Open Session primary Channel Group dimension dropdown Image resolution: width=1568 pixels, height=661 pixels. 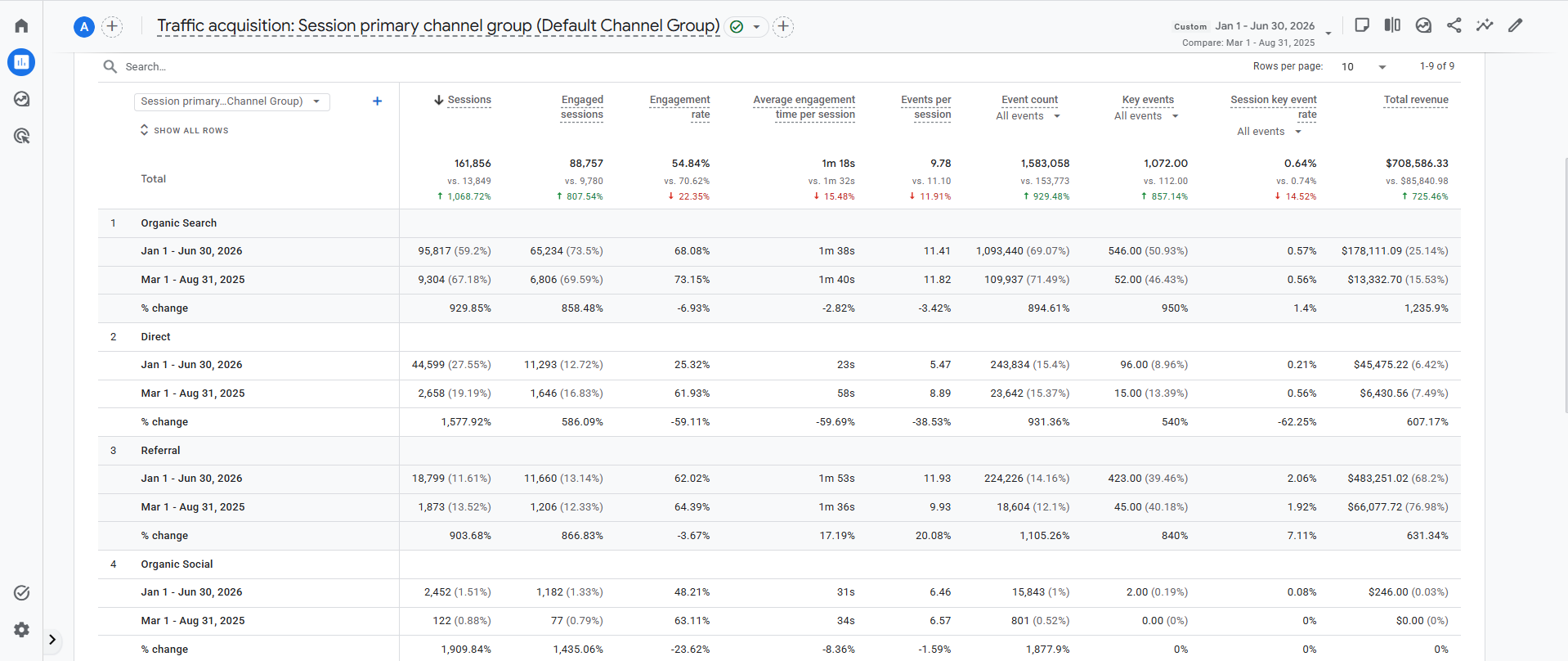(x=231, y=101)
